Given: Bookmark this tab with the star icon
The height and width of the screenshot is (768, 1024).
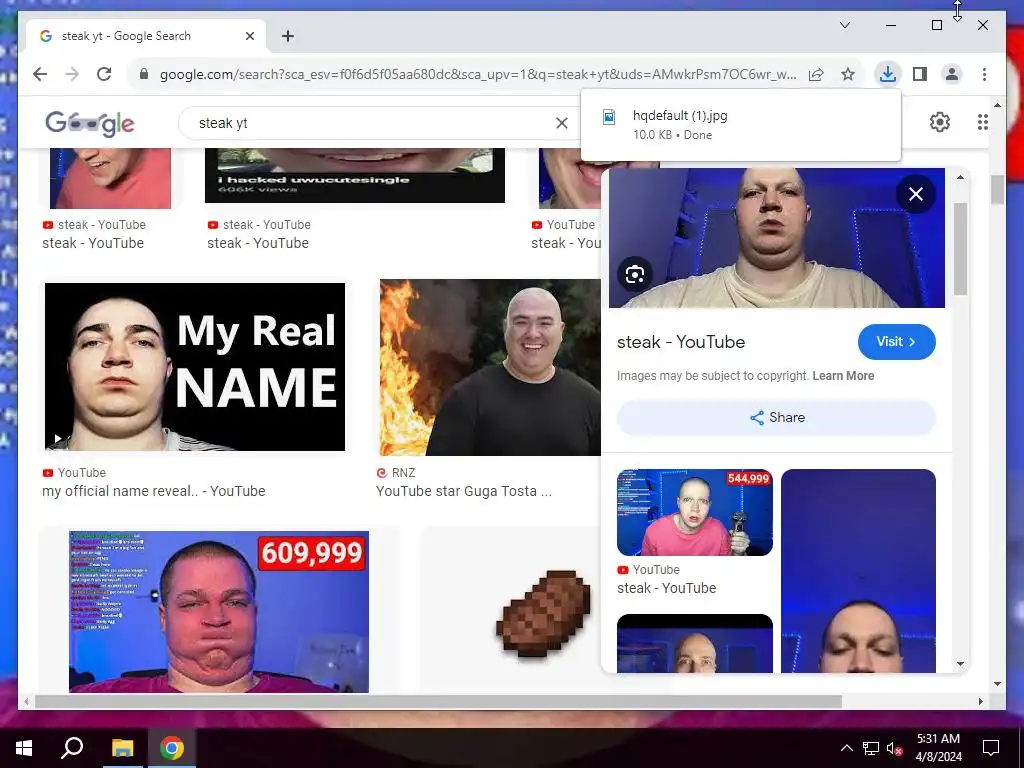Looking at the screenshot, I should point(848,74).
